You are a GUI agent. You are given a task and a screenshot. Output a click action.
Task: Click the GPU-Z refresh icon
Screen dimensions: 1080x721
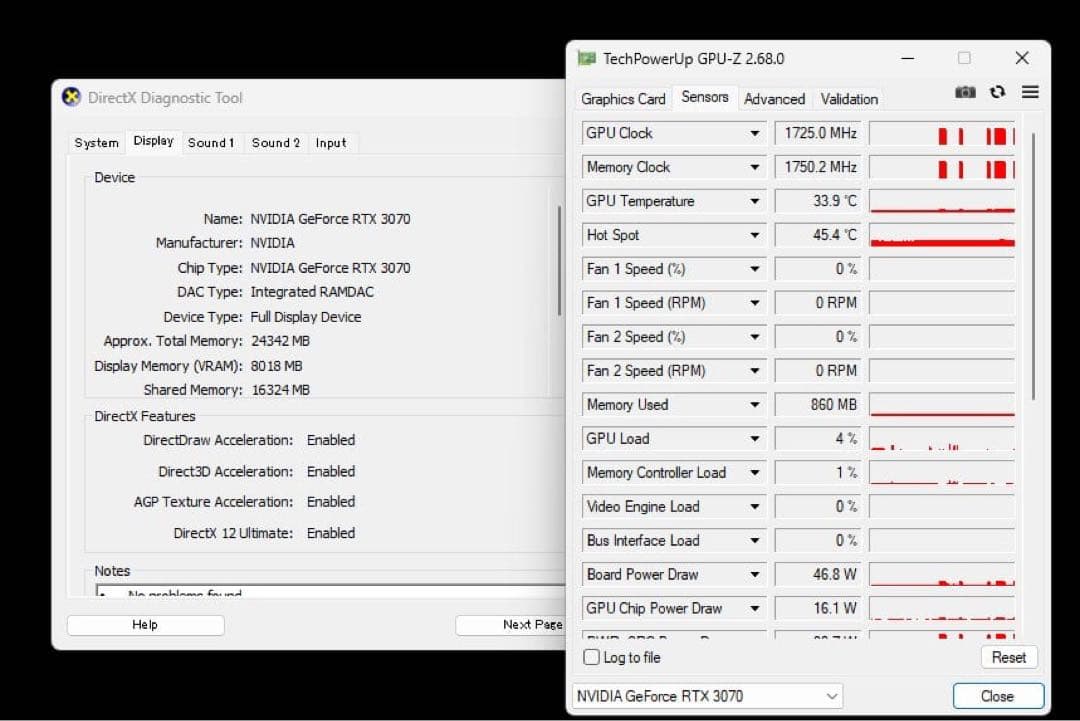pyautogui.click(x=997, y=92)
